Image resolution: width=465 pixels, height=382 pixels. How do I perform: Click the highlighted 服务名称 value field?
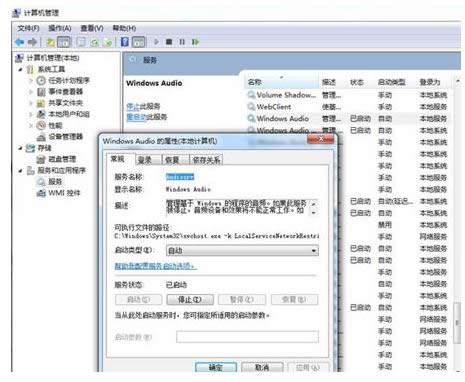coord(180,177)
